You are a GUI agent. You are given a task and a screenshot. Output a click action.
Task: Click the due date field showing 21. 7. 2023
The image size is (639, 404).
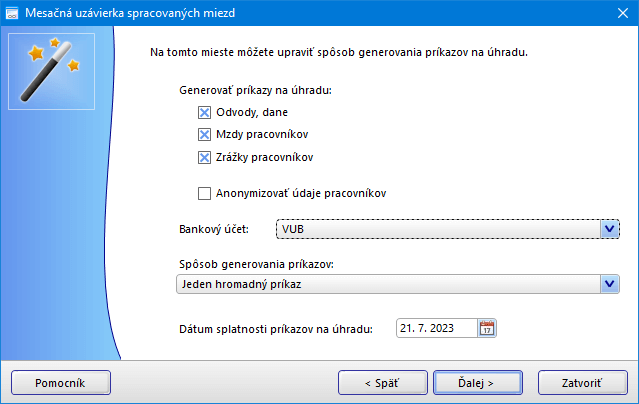tap(436, 328)
